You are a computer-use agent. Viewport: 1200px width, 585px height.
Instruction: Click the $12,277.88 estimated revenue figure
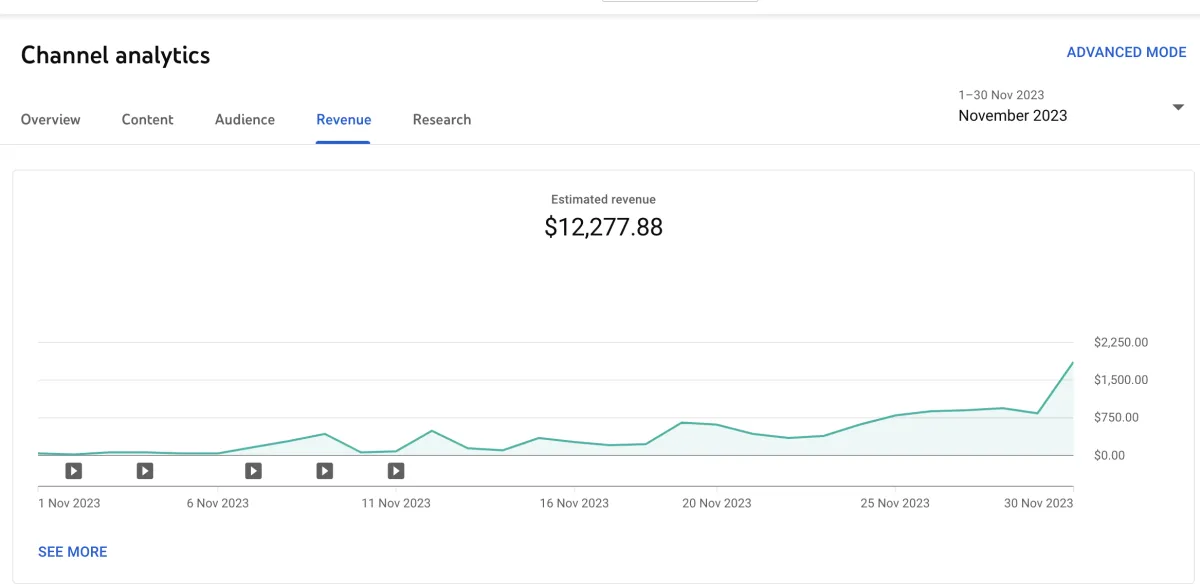(603, 228)
